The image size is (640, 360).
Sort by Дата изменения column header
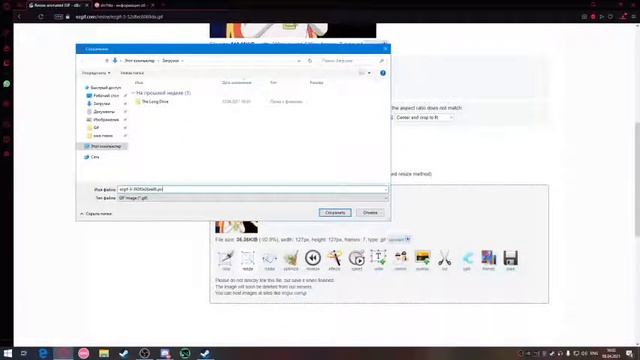(237, 83)
